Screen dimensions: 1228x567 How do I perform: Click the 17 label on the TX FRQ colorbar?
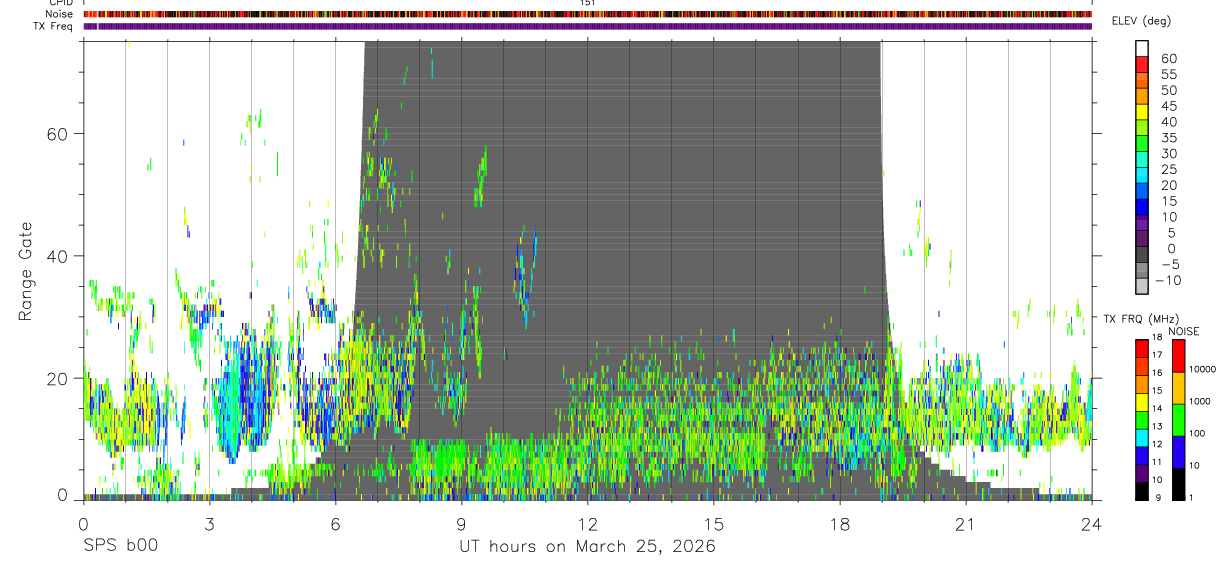(1157, 355)
